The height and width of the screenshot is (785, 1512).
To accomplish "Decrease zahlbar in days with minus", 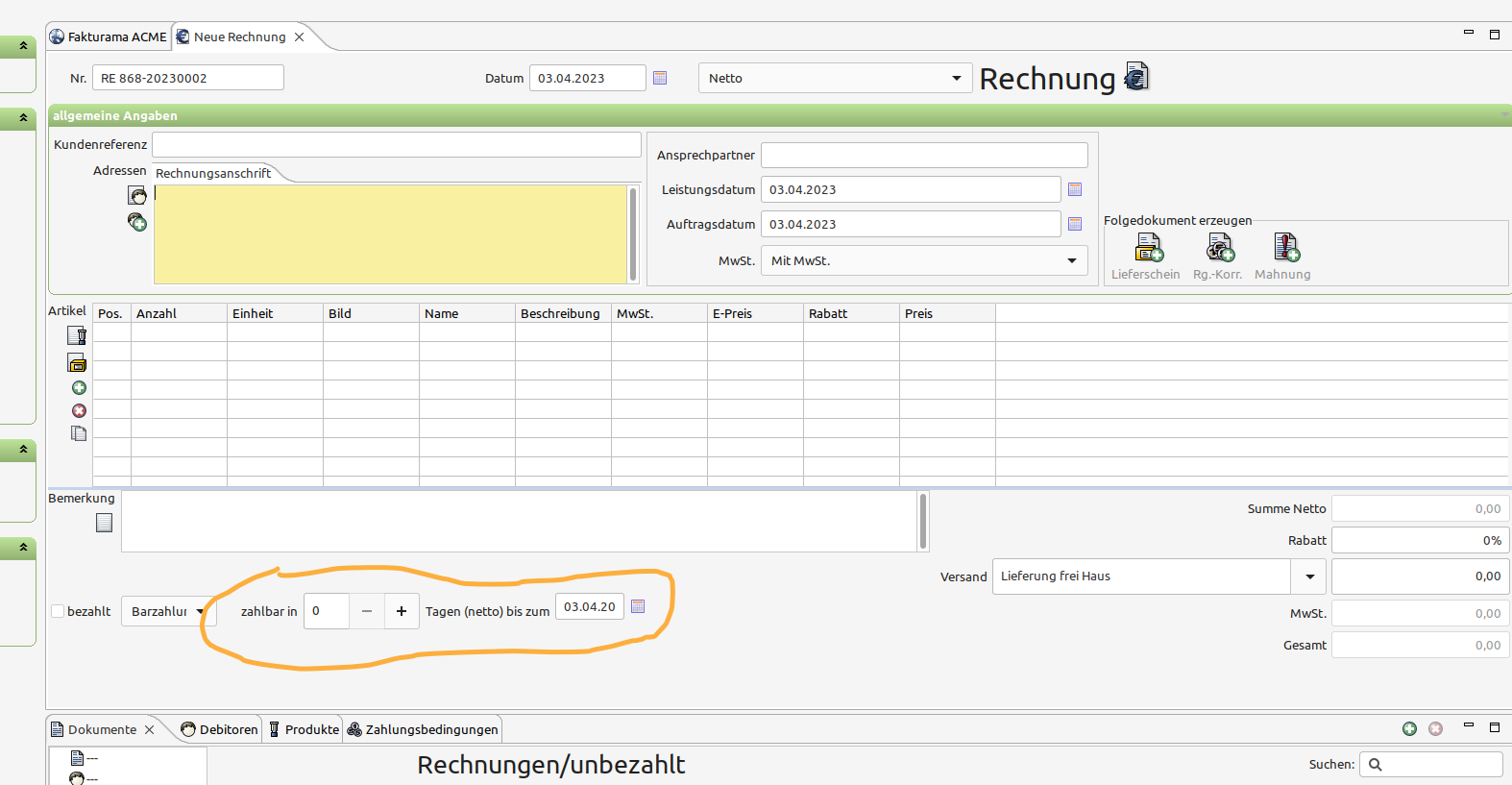I will point(367,611).
